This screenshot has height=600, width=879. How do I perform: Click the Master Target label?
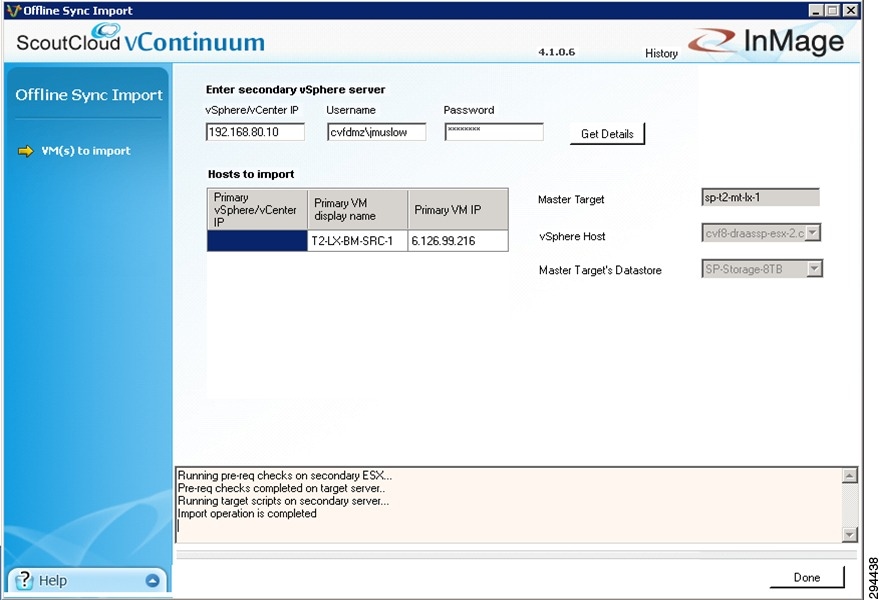pyautogui.click(x=571, y=200)
